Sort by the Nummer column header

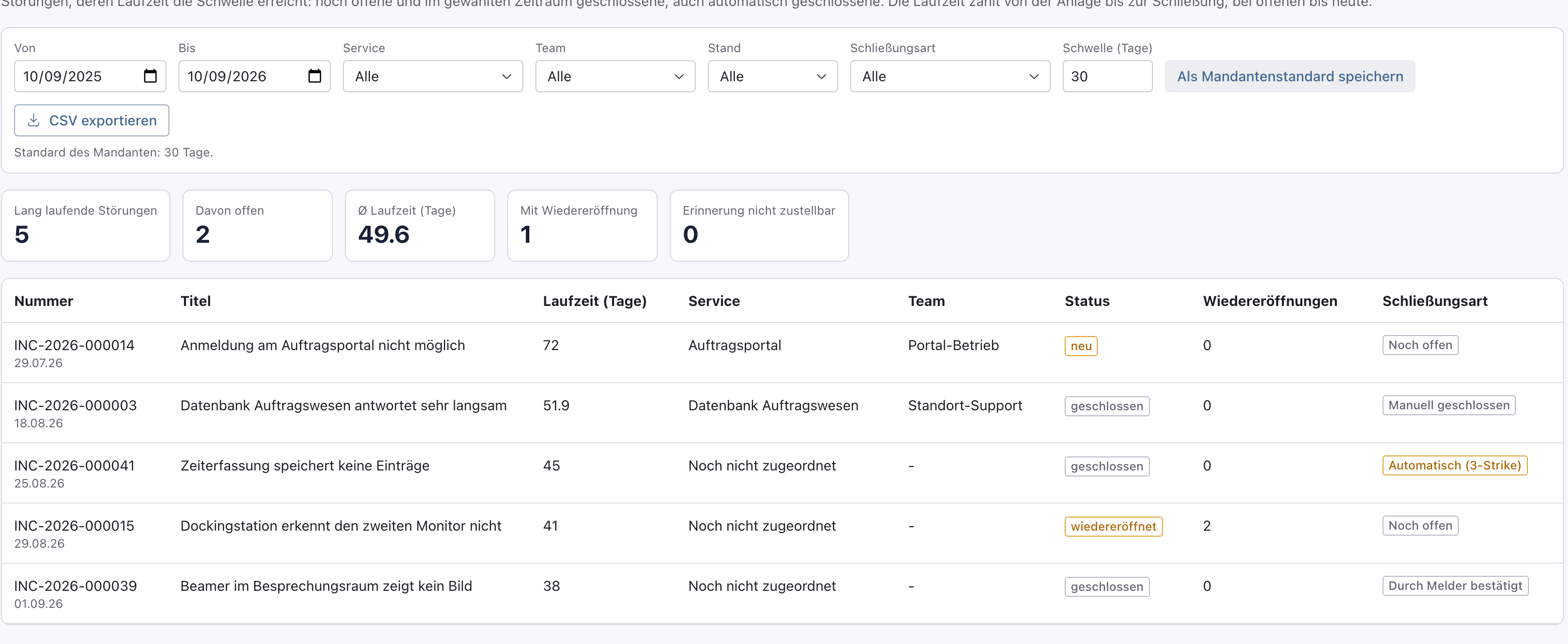[44, 301]
